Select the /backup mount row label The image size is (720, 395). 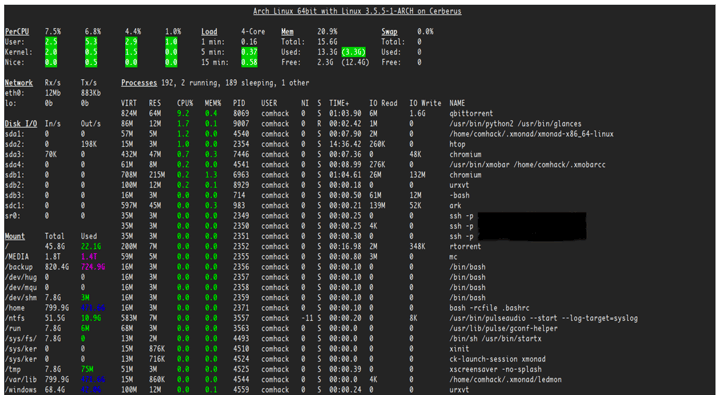(19, 267)
